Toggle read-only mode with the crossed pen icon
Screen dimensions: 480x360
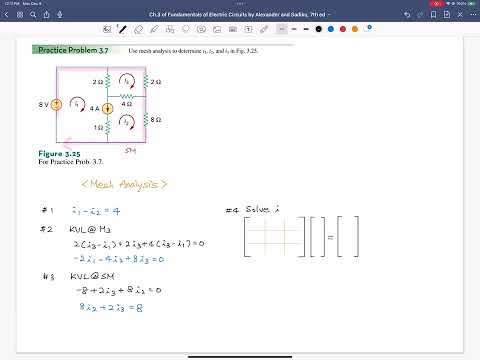(460, 15)
